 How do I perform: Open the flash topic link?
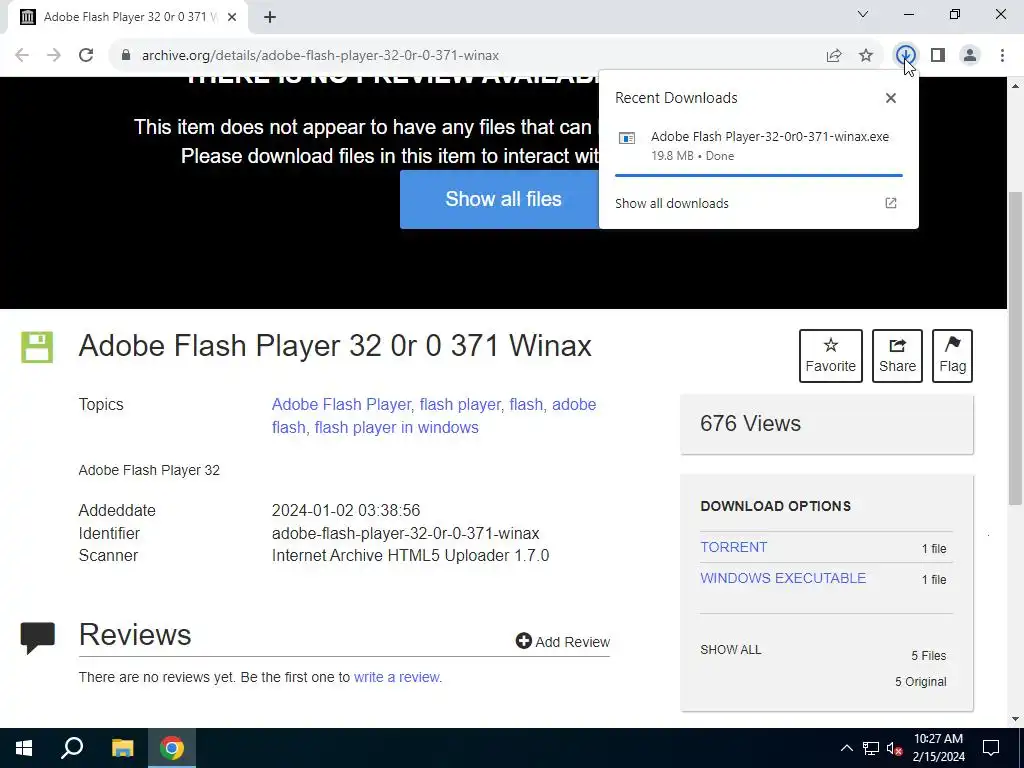coord(526,404)
